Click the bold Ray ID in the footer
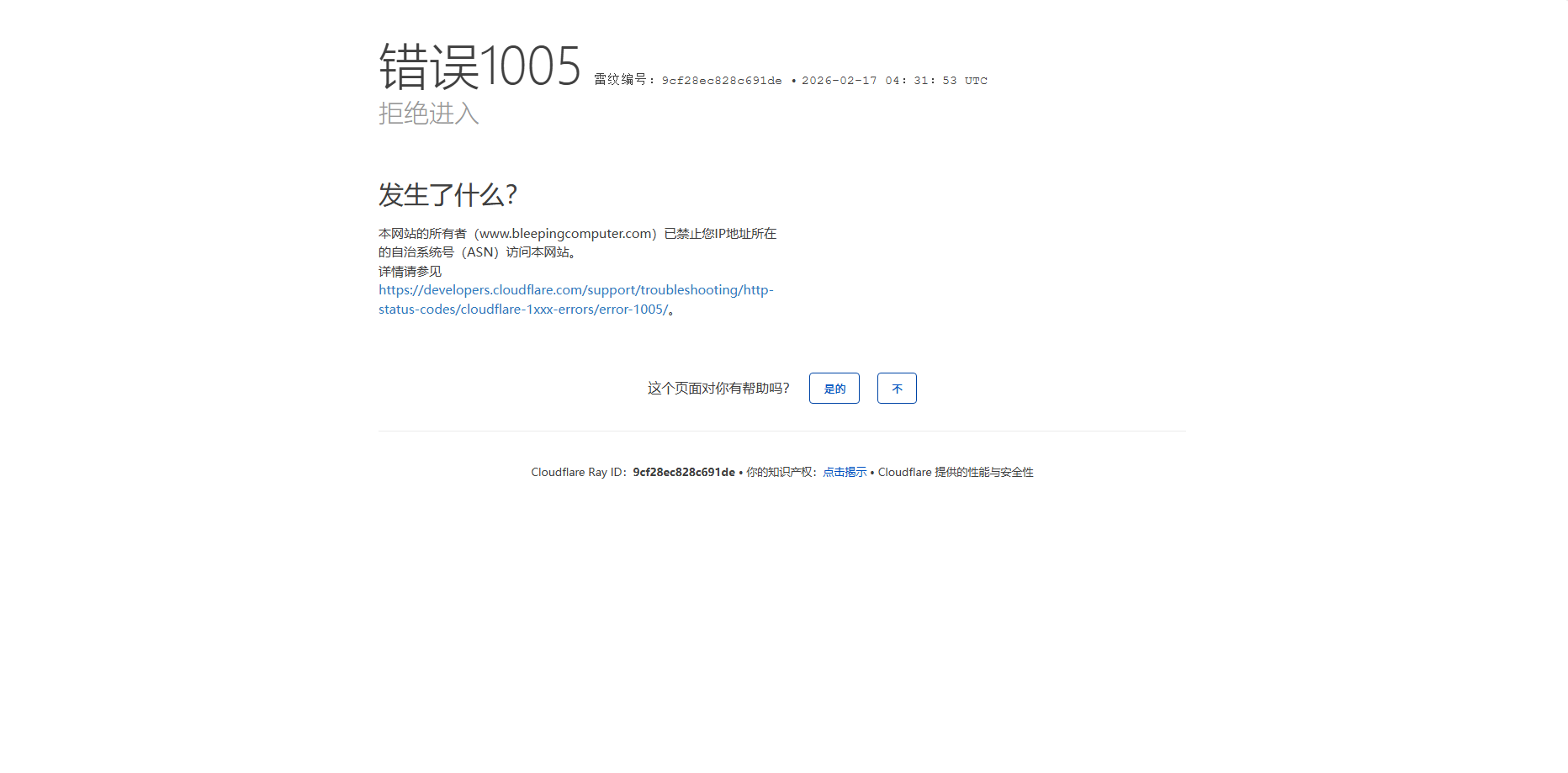The height and width of the screenshot is (773, 1568). [x=684, y=473]
